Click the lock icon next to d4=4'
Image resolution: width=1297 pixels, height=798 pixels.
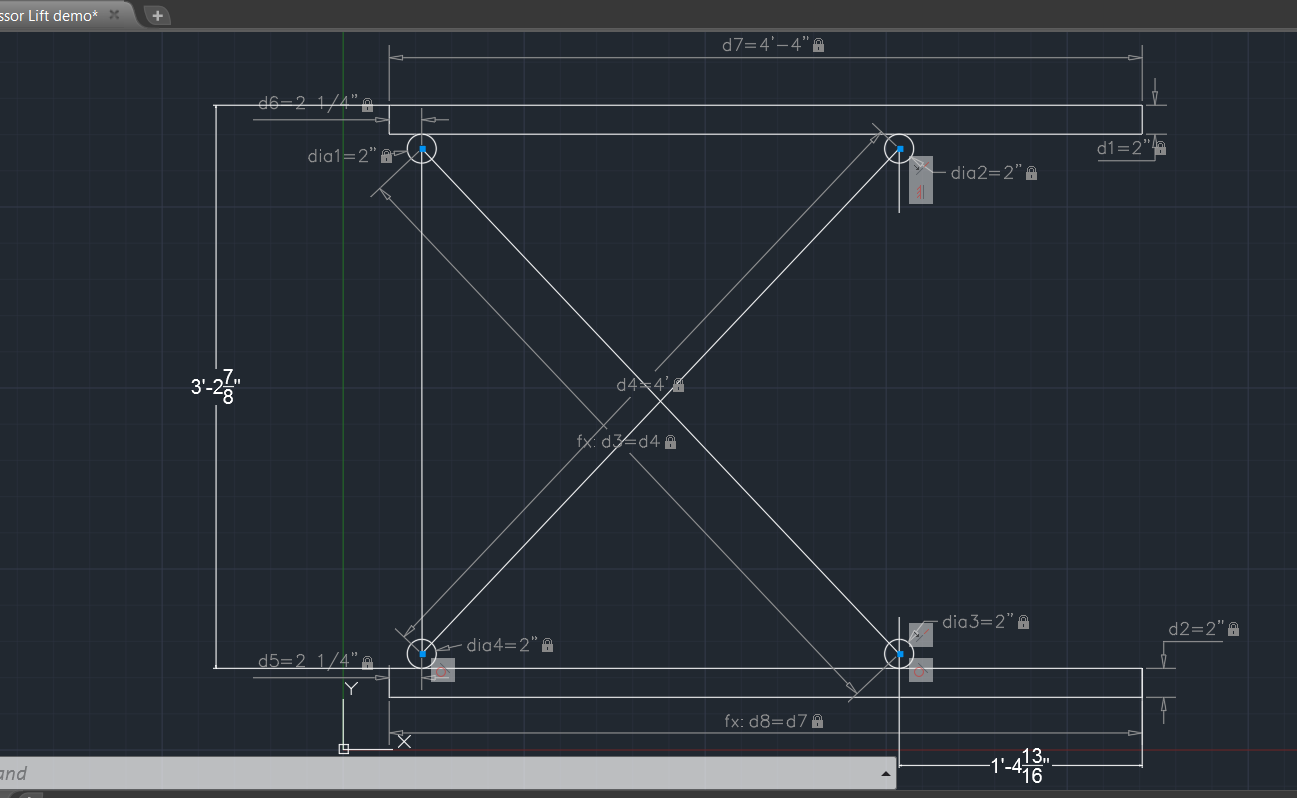pos(679,385)
